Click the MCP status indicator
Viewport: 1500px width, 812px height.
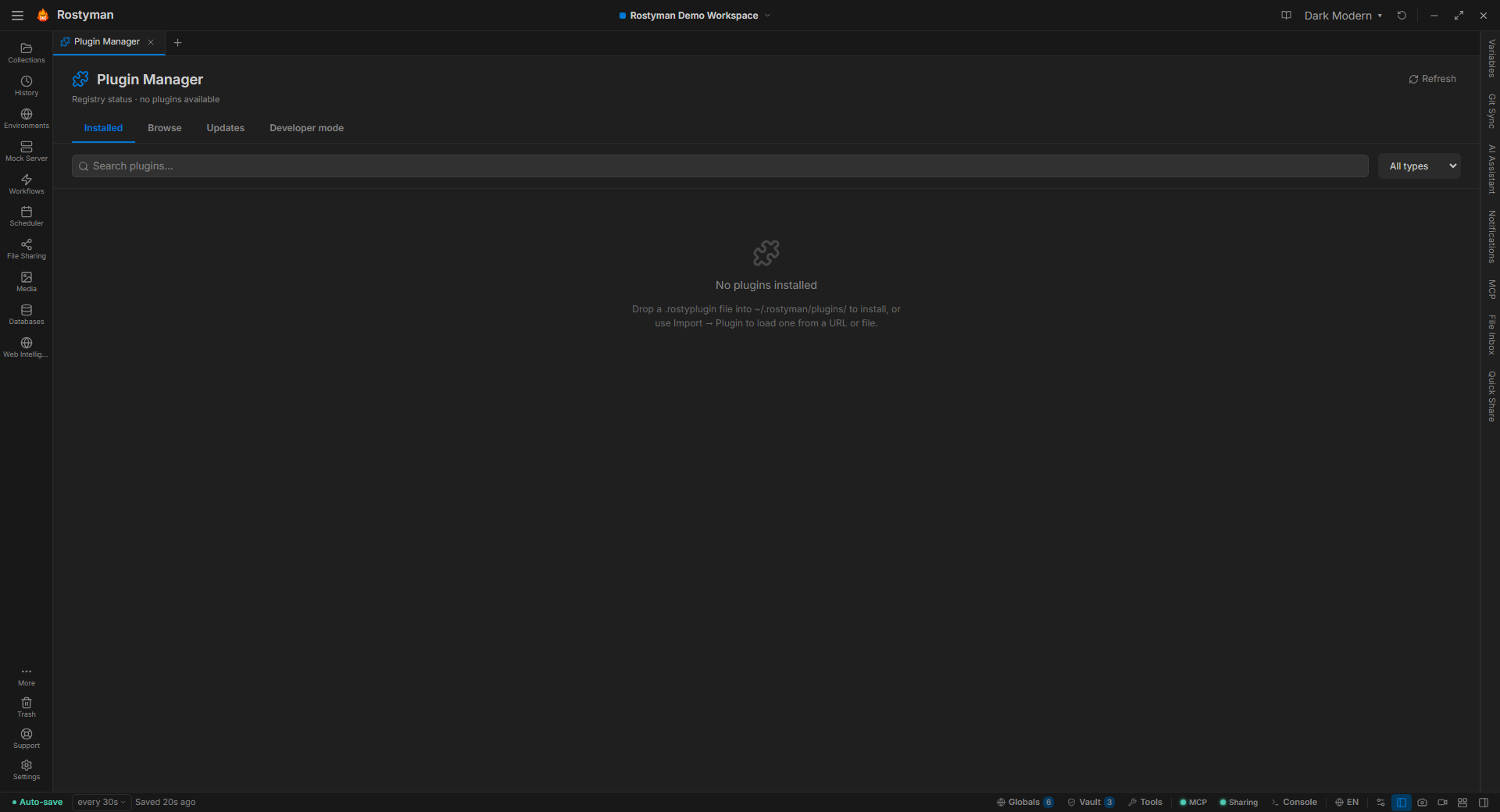coord(1193,802)
